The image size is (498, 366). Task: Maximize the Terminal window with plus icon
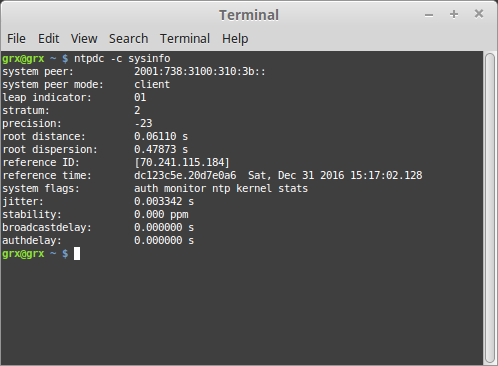point(454,14)
